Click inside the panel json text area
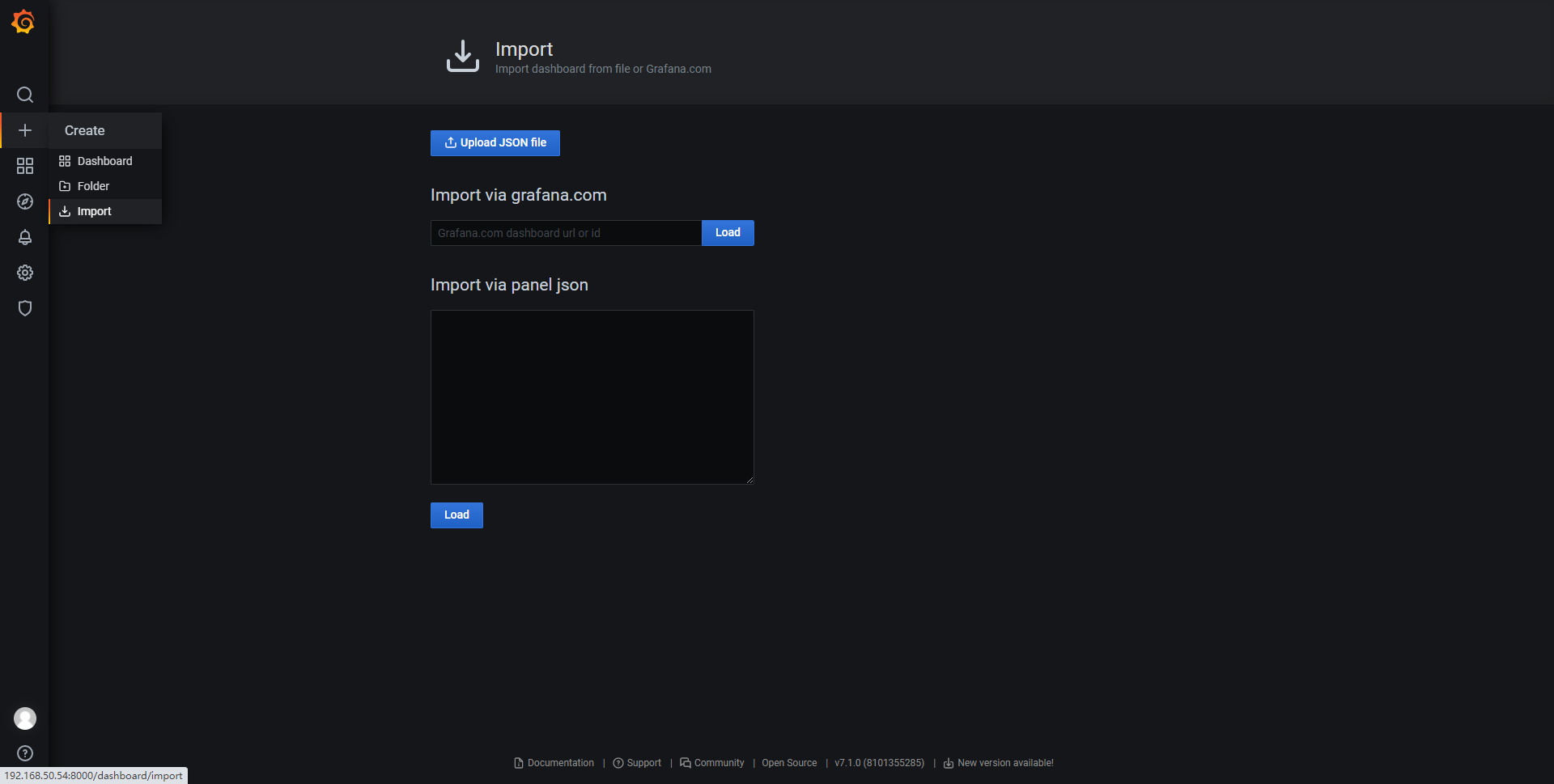This screenshot has height=784, width=1554. [x=592, y=396]
